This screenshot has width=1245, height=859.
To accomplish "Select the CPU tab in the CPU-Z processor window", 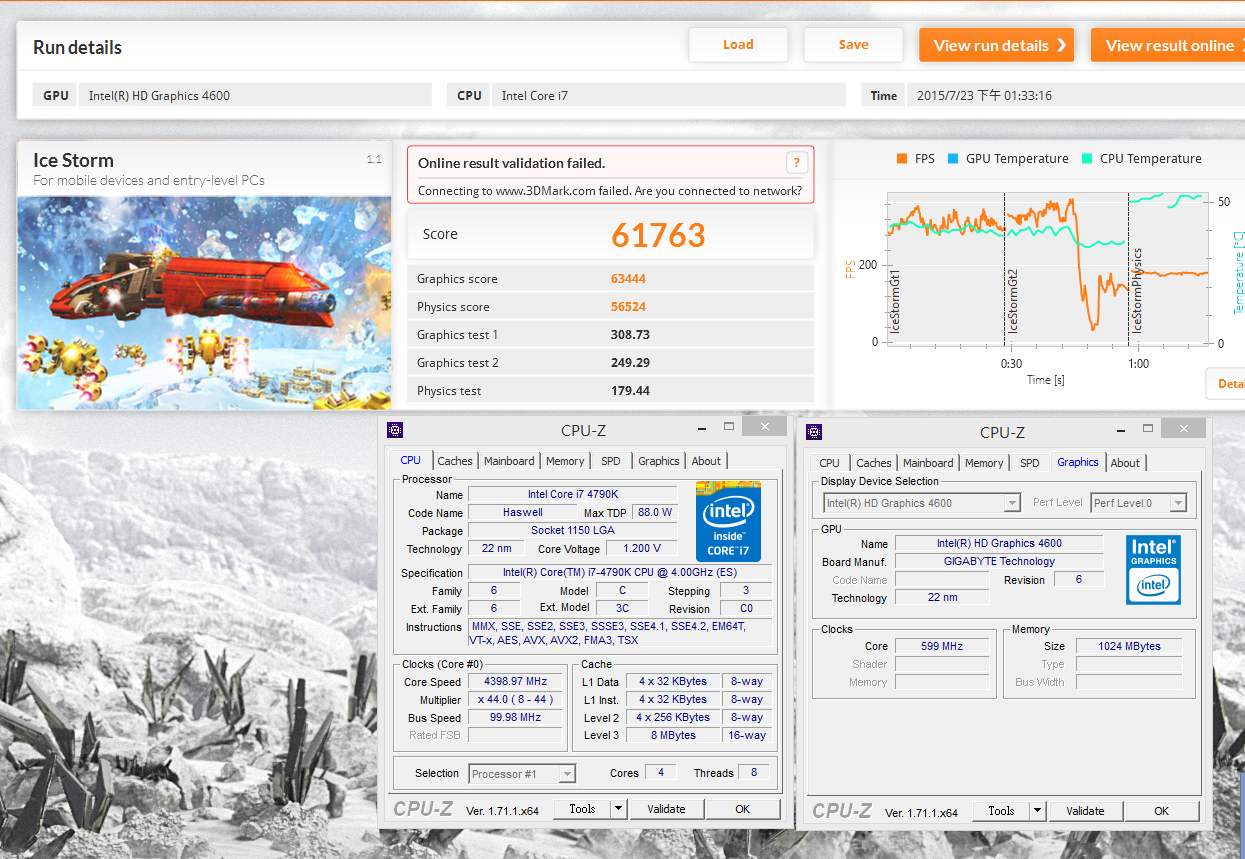I will click(x=411, y=460).
